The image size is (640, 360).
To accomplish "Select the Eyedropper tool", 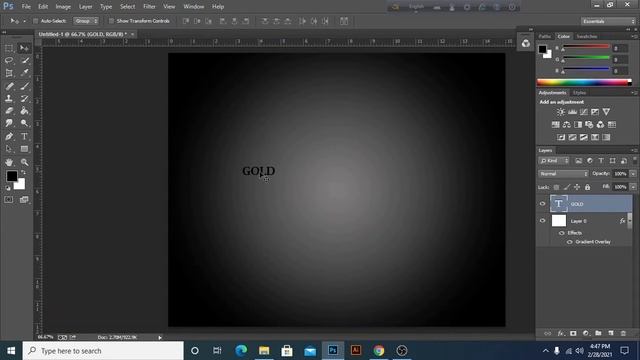I will pos(24,73).
